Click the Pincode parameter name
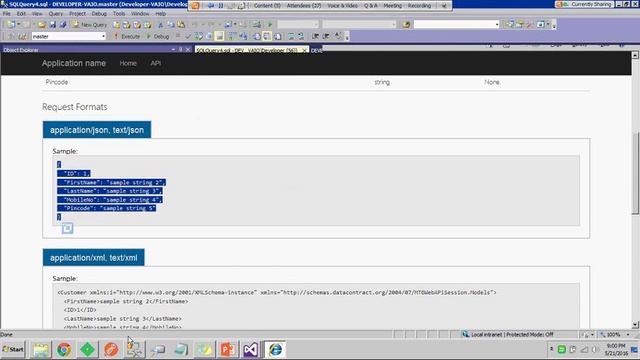 pyautogui.click(x=57, y=82)
